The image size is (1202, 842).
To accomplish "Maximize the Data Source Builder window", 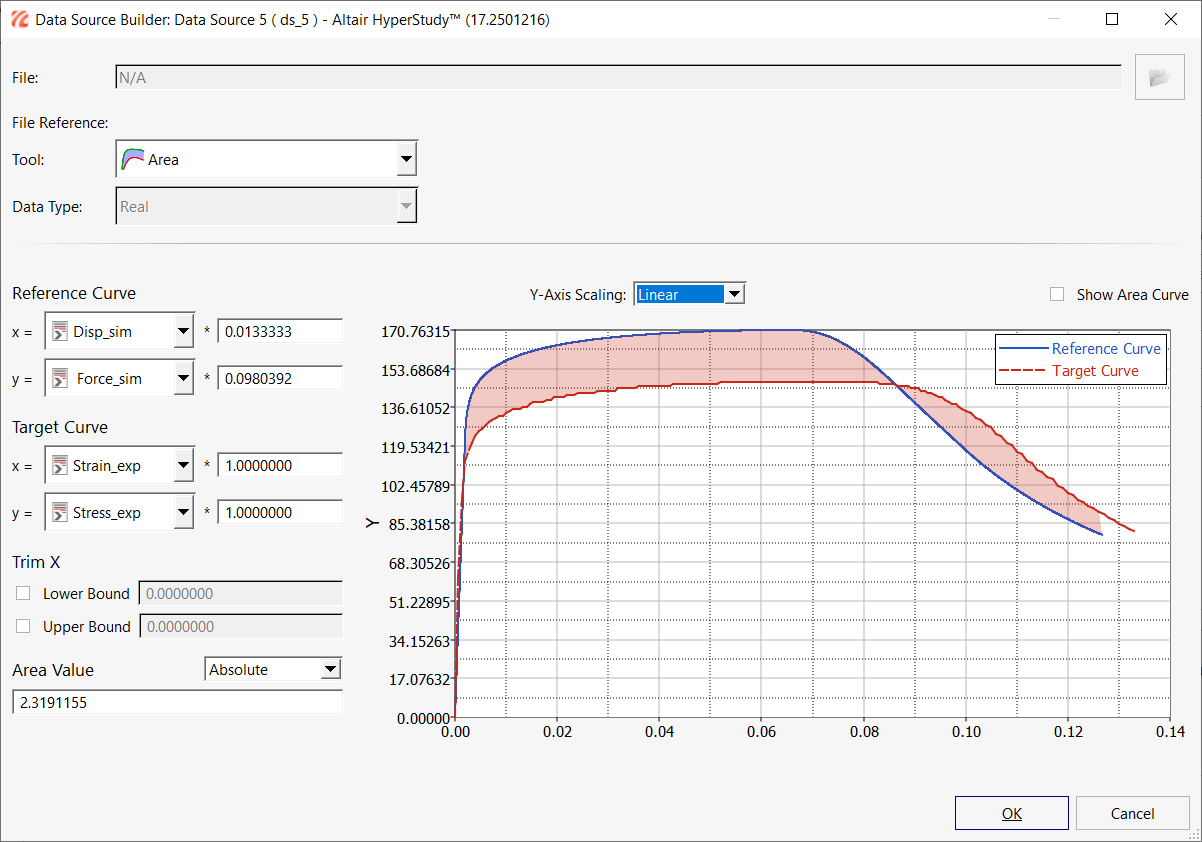I will 1112,19.
